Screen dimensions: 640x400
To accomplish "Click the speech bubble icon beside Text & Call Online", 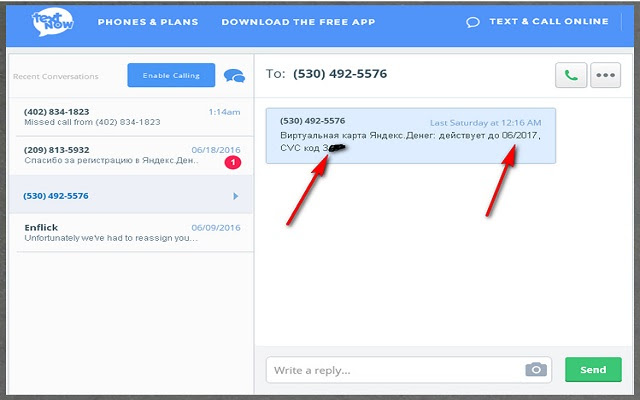I will pyautogui.click(x=473, y=22).
